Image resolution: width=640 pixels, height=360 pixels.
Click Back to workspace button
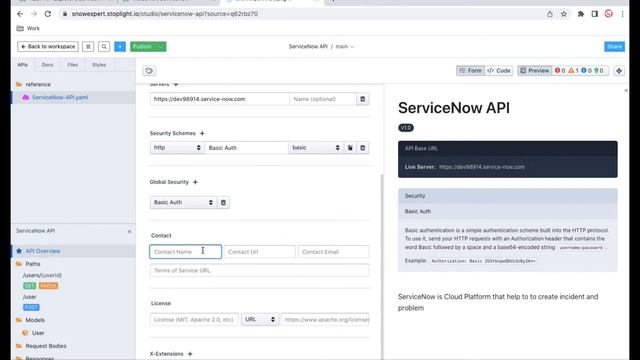click(x=48, y=47)
